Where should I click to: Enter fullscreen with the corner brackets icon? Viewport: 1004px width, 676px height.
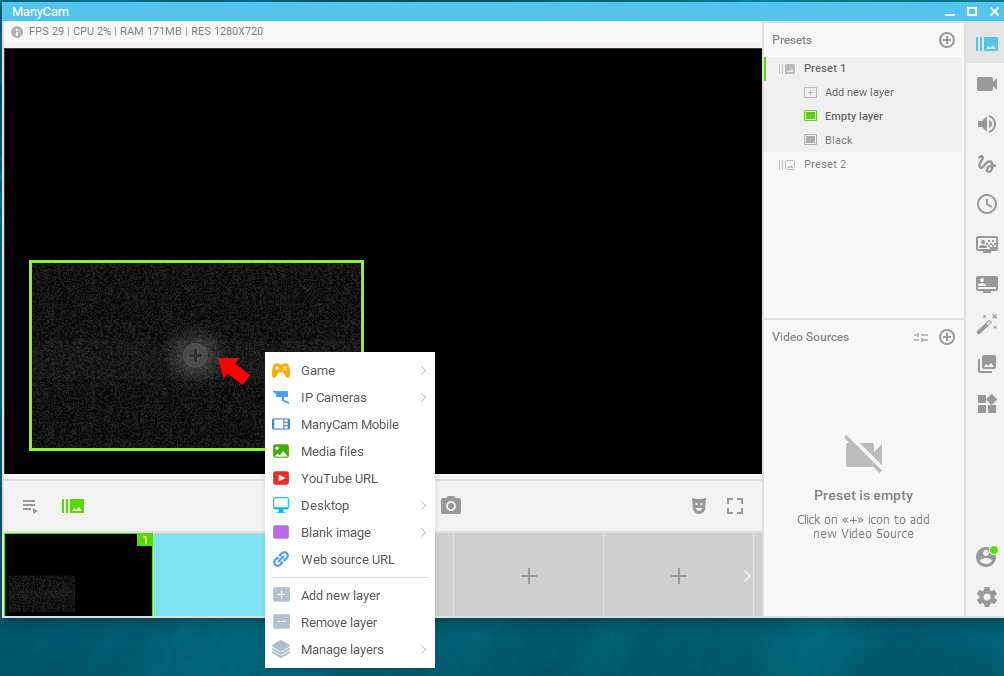(735, 506)
